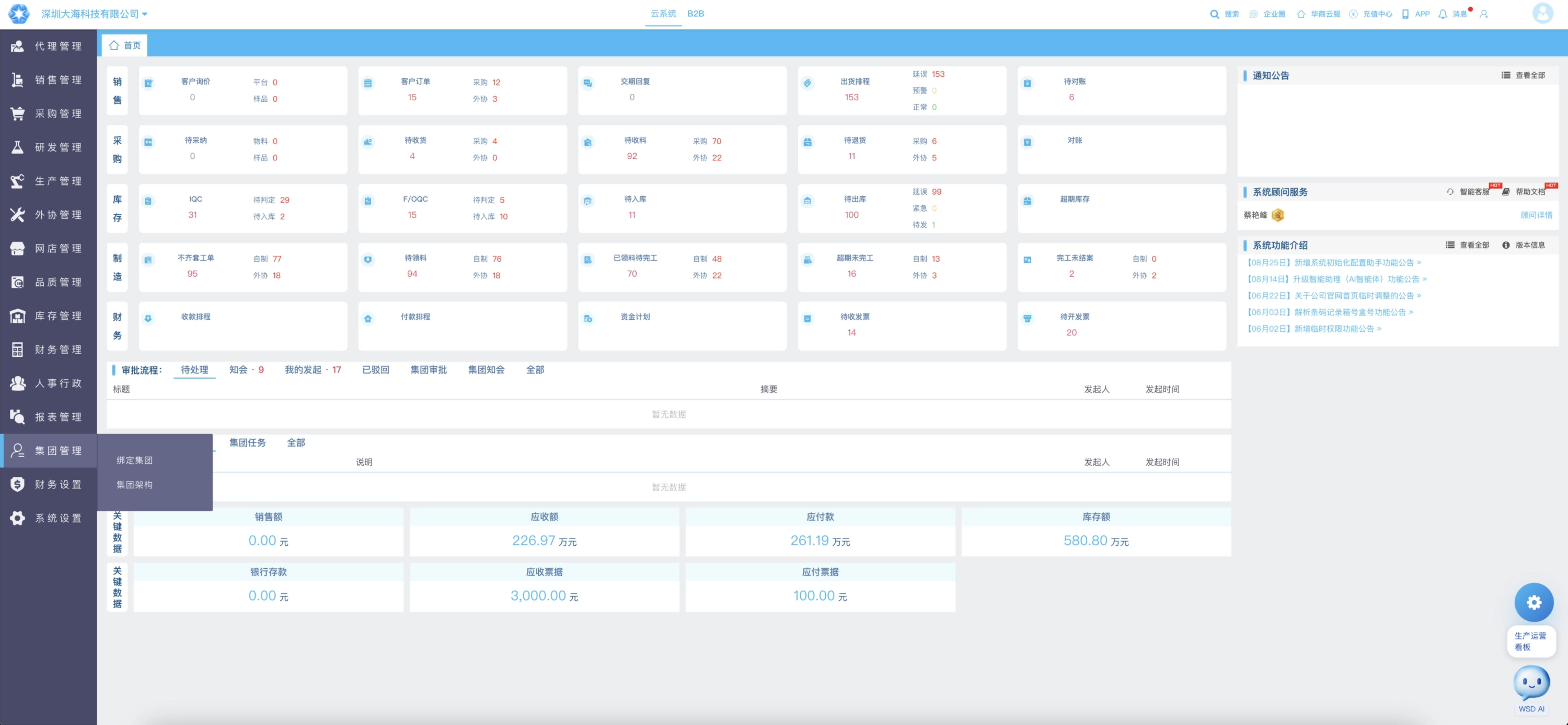This screenshot has width=1568, height=725.
Task: Expand the 报表管理 sidebar menu
Action: tap(48, 417)
